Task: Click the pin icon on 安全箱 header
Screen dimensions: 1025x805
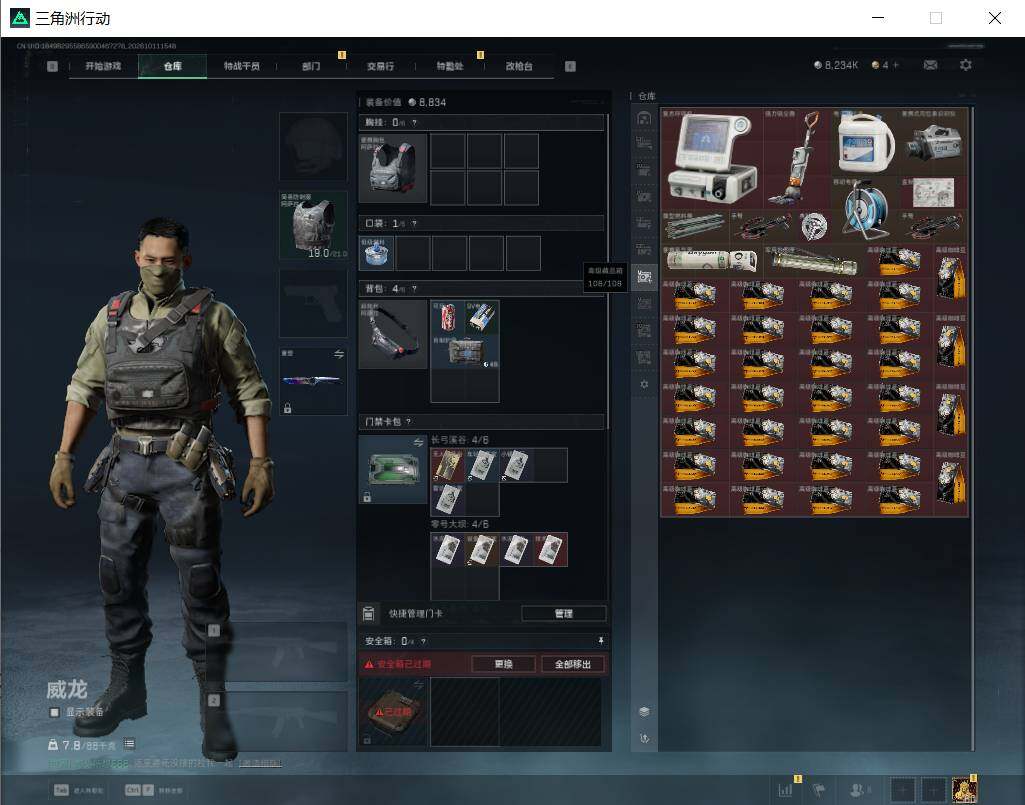Action: tap(601, 640)
